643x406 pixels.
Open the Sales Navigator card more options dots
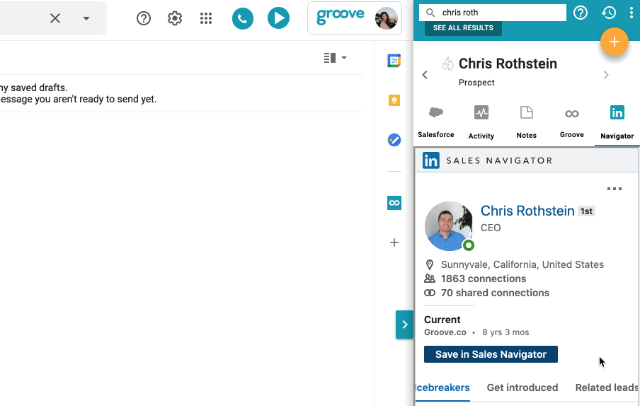click(x=614, y=189)
